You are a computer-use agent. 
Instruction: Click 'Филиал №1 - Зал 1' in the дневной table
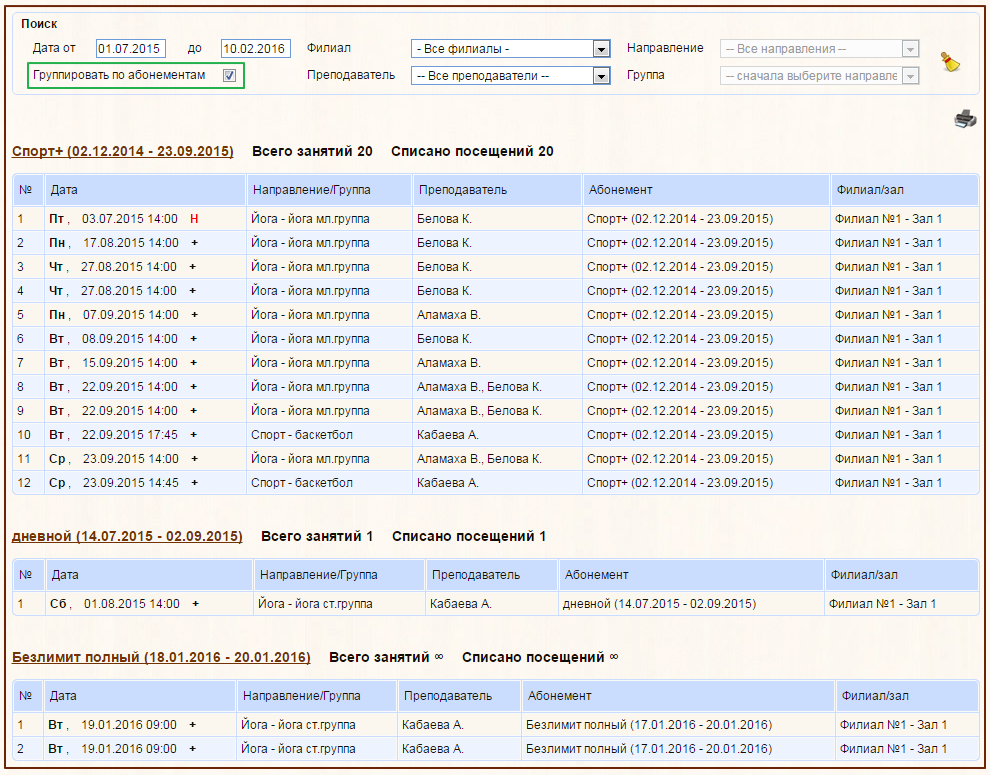882,604
